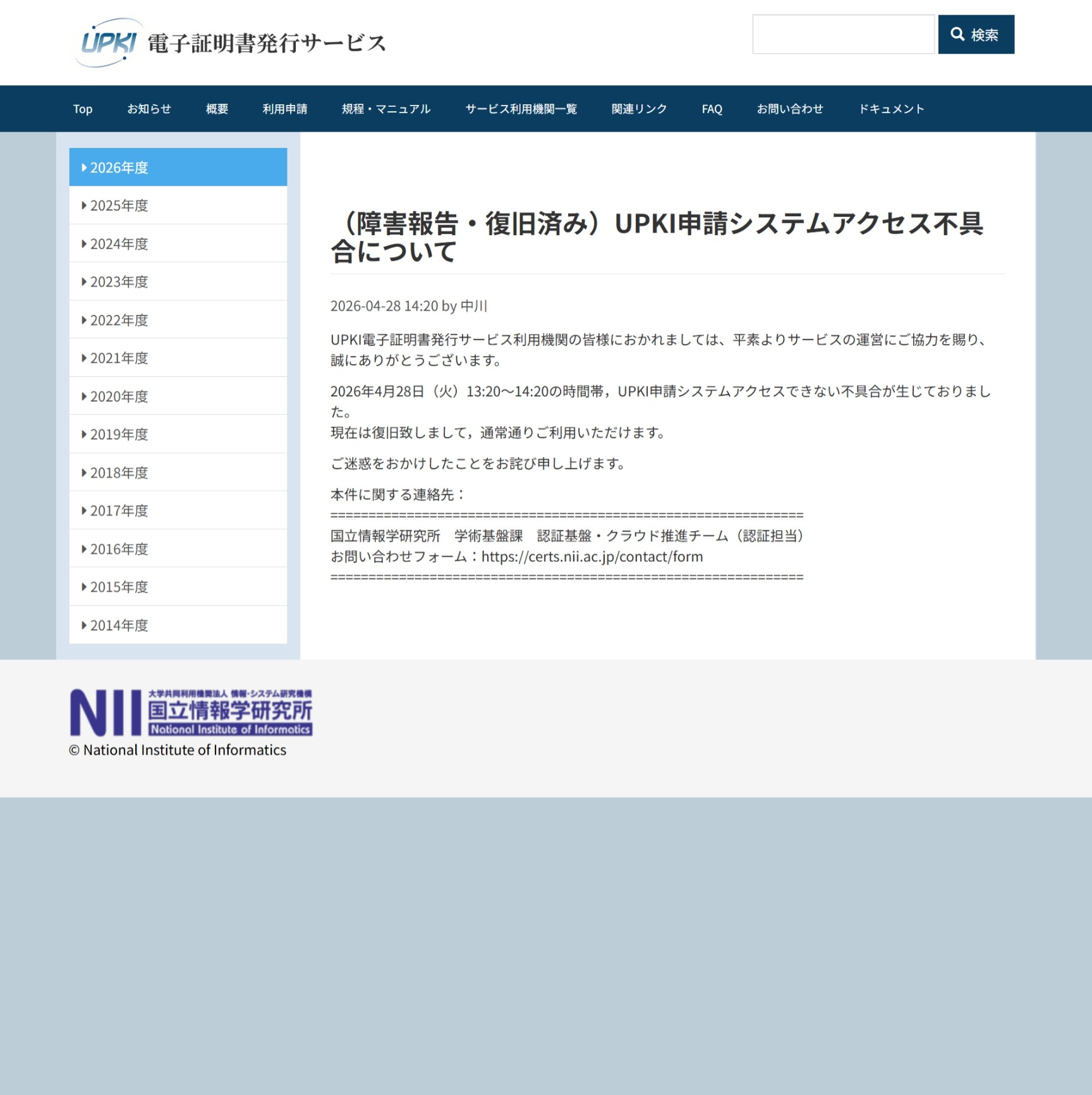This screenshot has width=1092, height=1095.
Task: Open the FAQ navigation item
Action: pos(712,109)
